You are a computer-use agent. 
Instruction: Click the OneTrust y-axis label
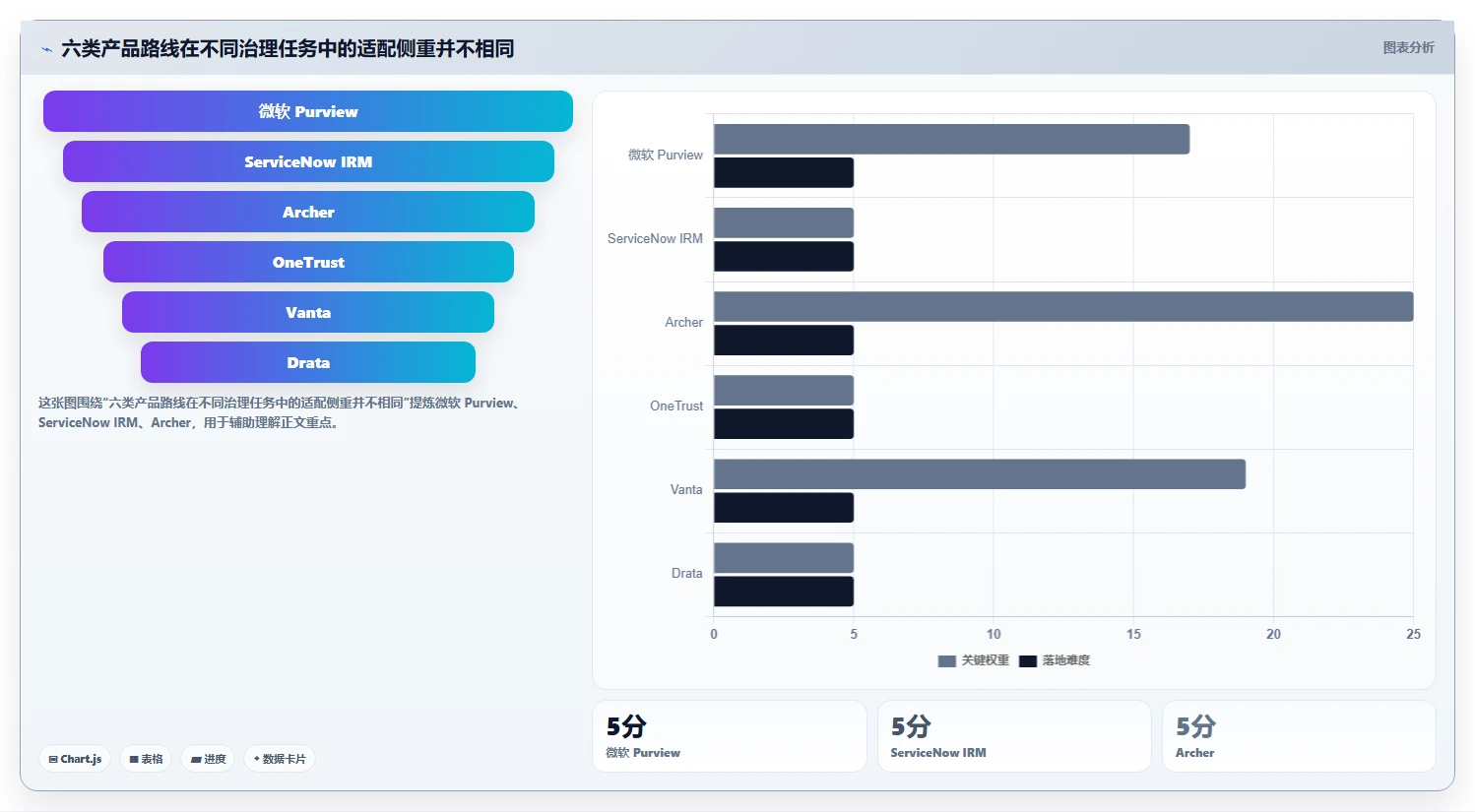pyautogui.click(x=676, y=406)
